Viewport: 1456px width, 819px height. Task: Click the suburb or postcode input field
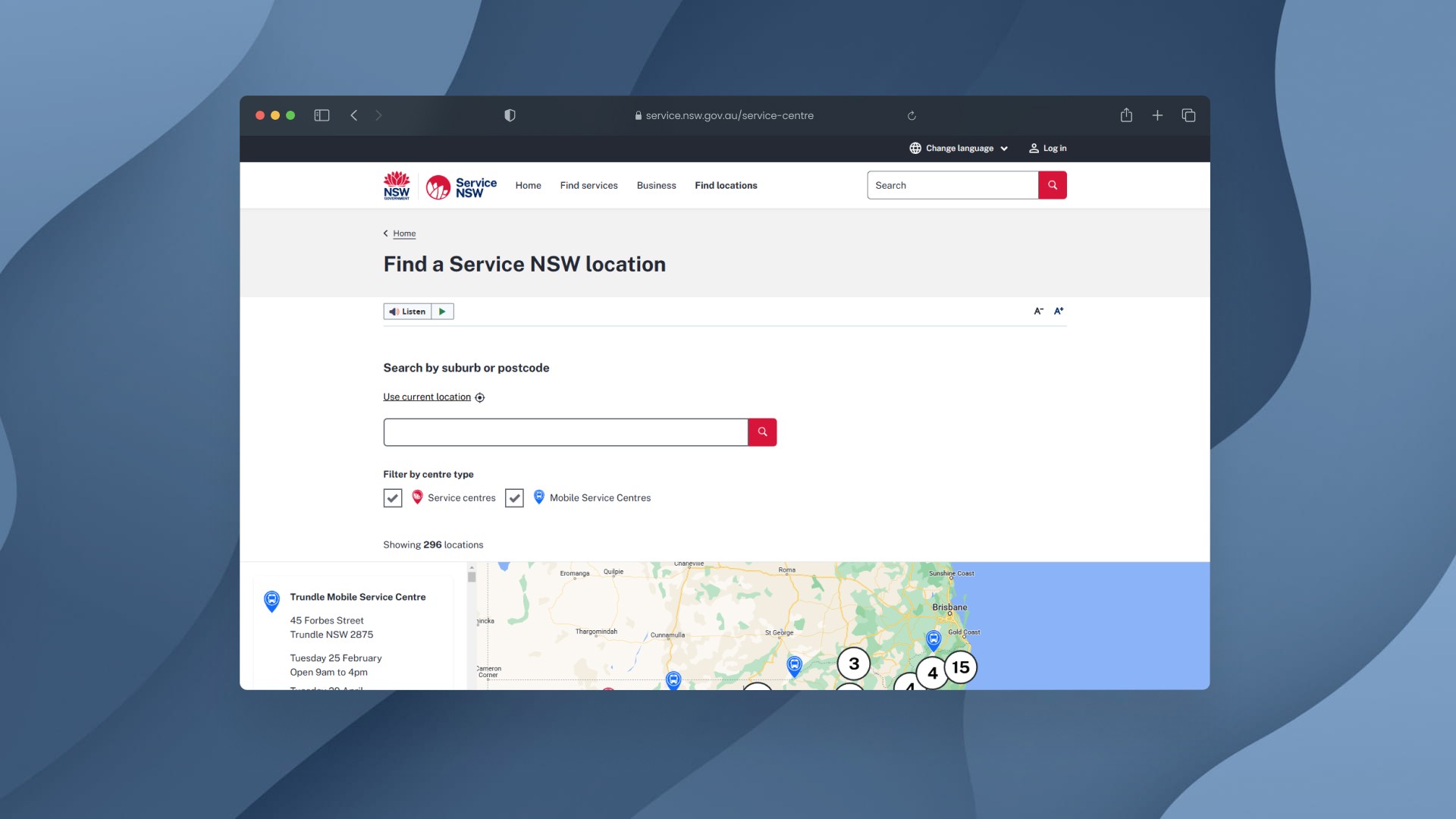click(565, 432)
